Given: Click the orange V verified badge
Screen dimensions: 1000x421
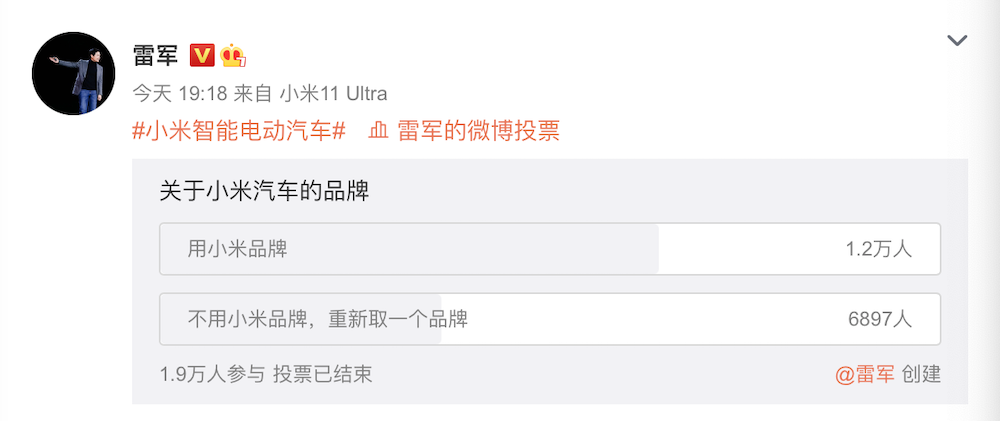Looking at the screenshot, I should 202,55.
